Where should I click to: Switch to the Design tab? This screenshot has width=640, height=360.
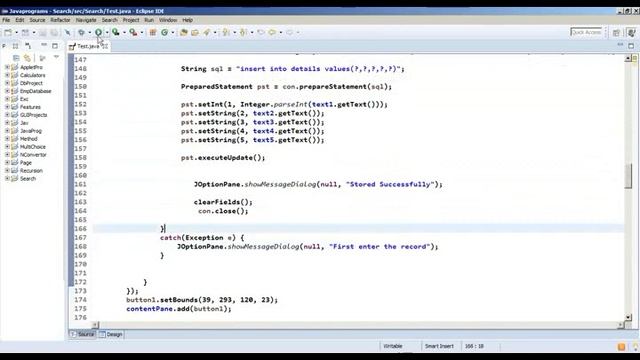(111, 334)
